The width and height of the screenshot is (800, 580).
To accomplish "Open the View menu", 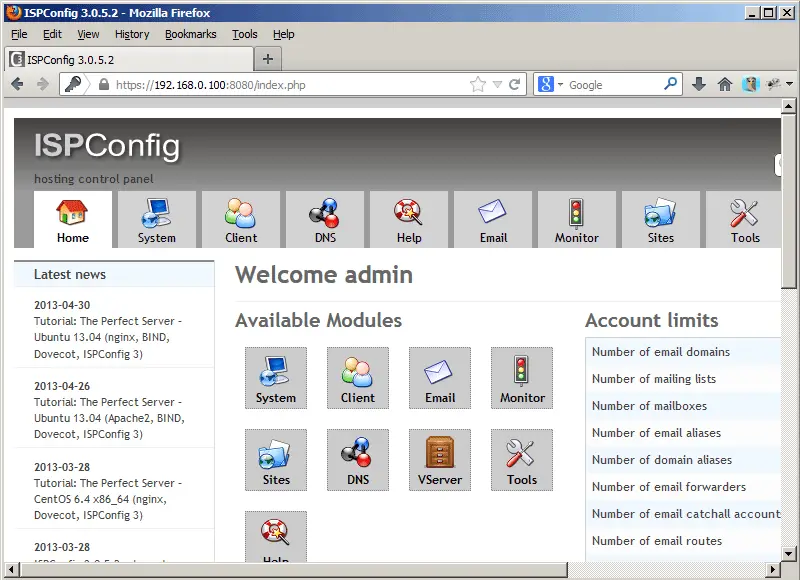I will click(x=88, y=34).
